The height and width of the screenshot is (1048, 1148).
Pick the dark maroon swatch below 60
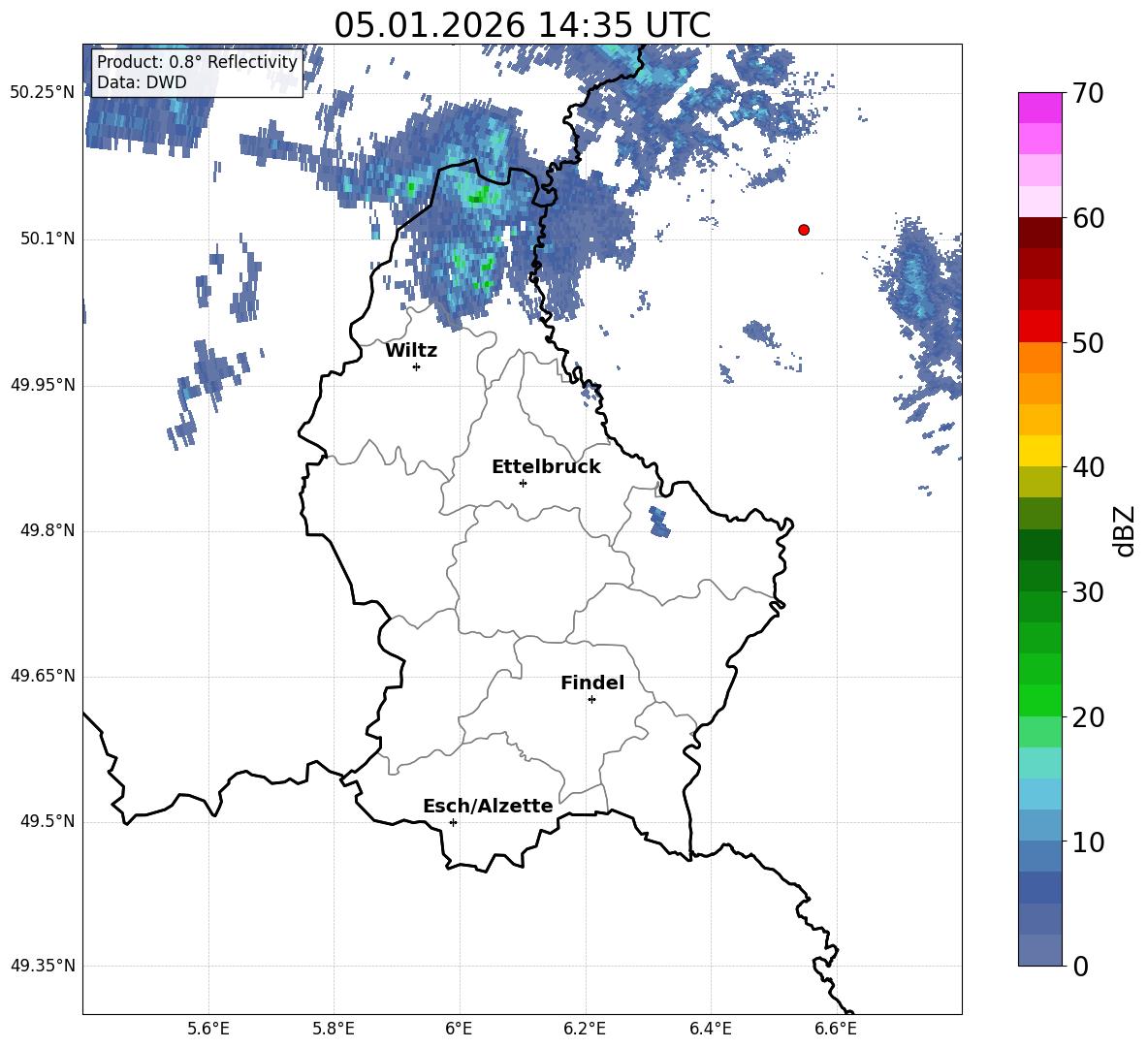(1040, 233)
